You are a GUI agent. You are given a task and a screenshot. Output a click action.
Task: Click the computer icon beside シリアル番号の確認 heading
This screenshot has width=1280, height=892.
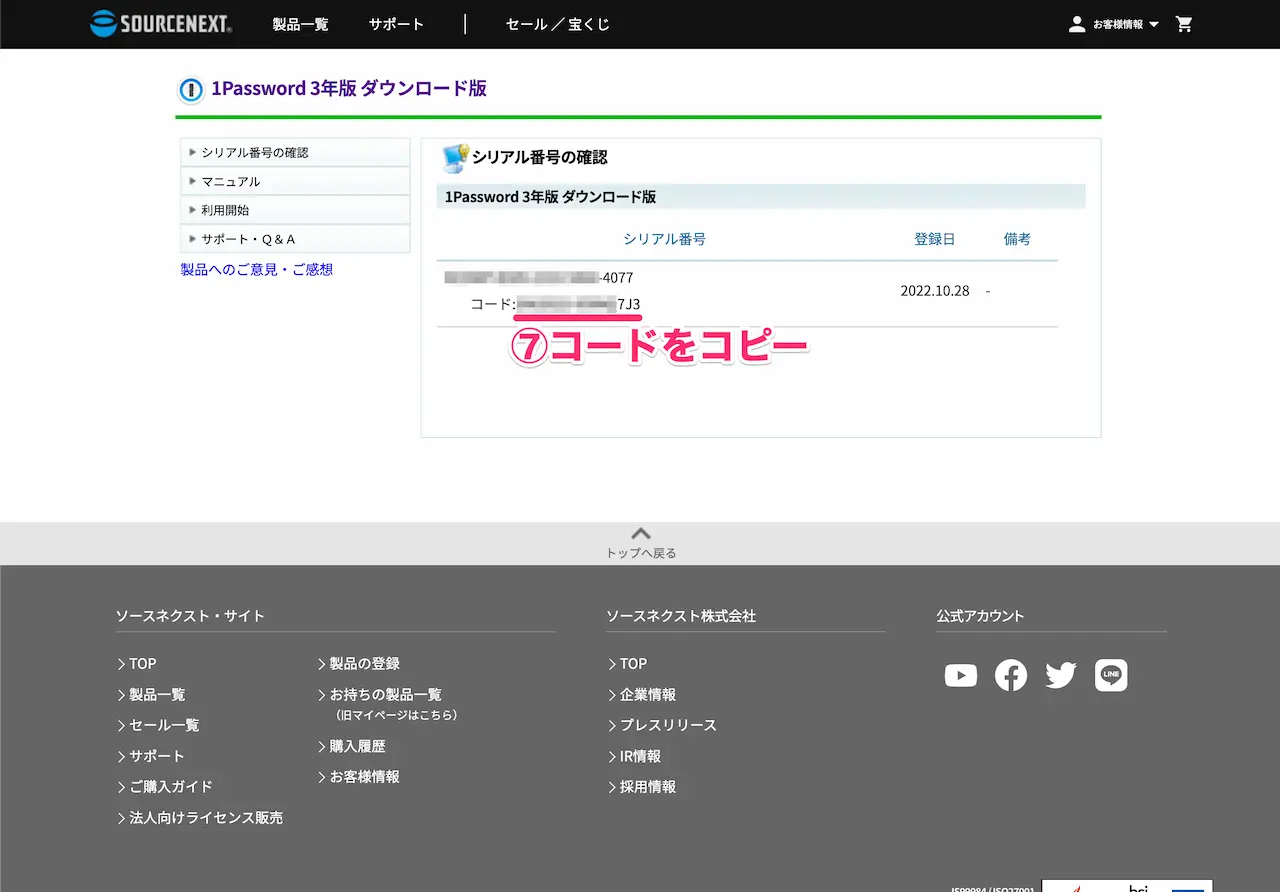tap(455, 158)
